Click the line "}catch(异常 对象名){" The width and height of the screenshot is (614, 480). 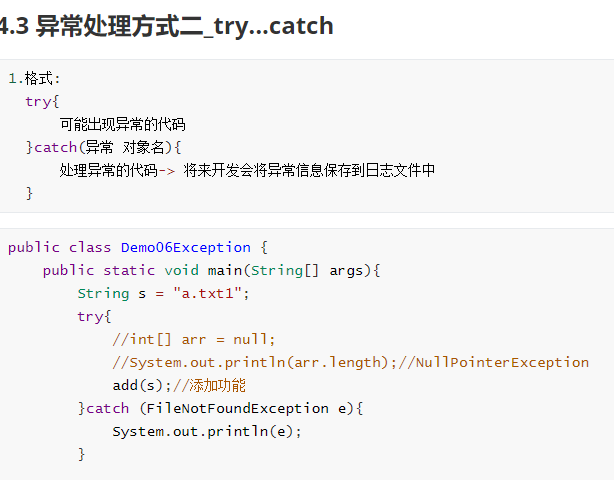click(103, 148)
